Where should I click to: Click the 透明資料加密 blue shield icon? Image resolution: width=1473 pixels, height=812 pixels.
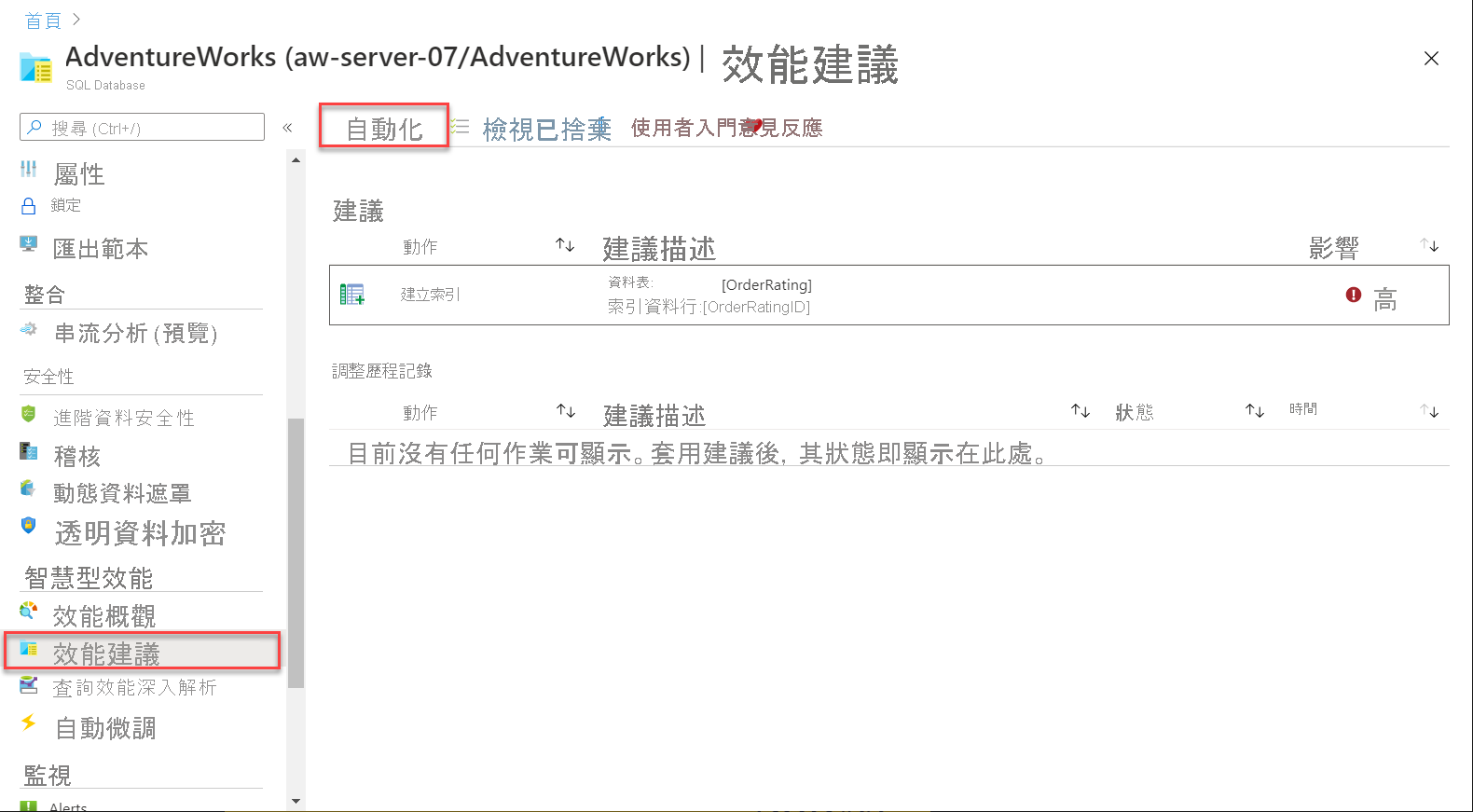point(29,525)
